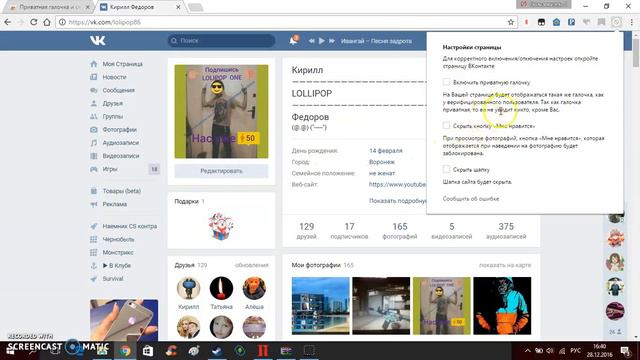Click Сообщить об ошибке link
Screen dimensions: 640x360
point(471,199)
